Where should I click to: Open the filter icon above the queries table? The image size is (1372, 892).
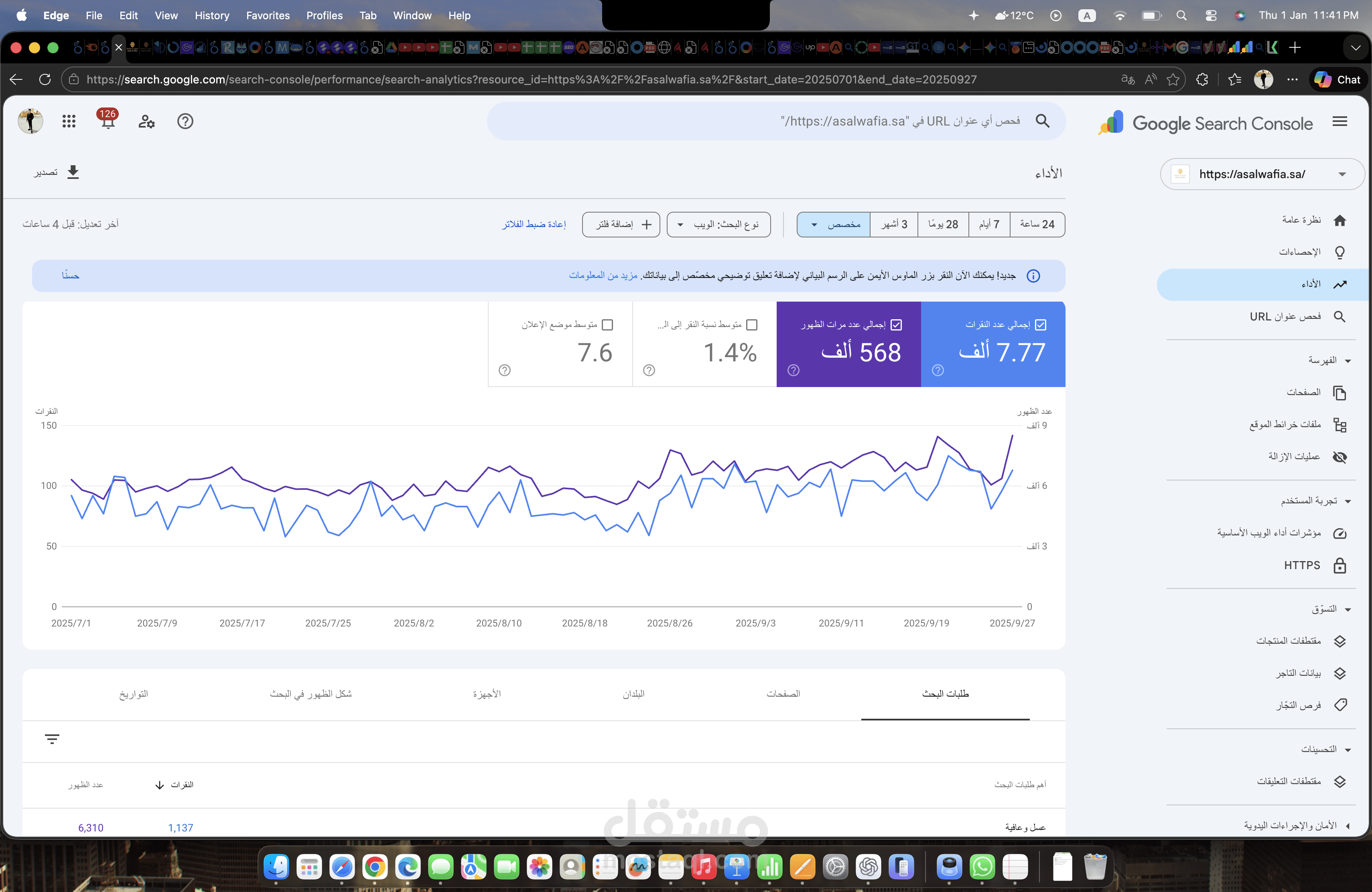coord(51,739)
